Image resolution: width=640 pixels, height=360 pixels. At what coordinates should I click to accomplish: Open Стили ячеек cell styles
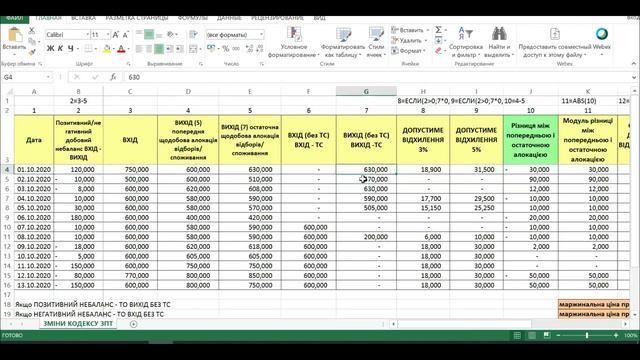click(x=376, y=42)
